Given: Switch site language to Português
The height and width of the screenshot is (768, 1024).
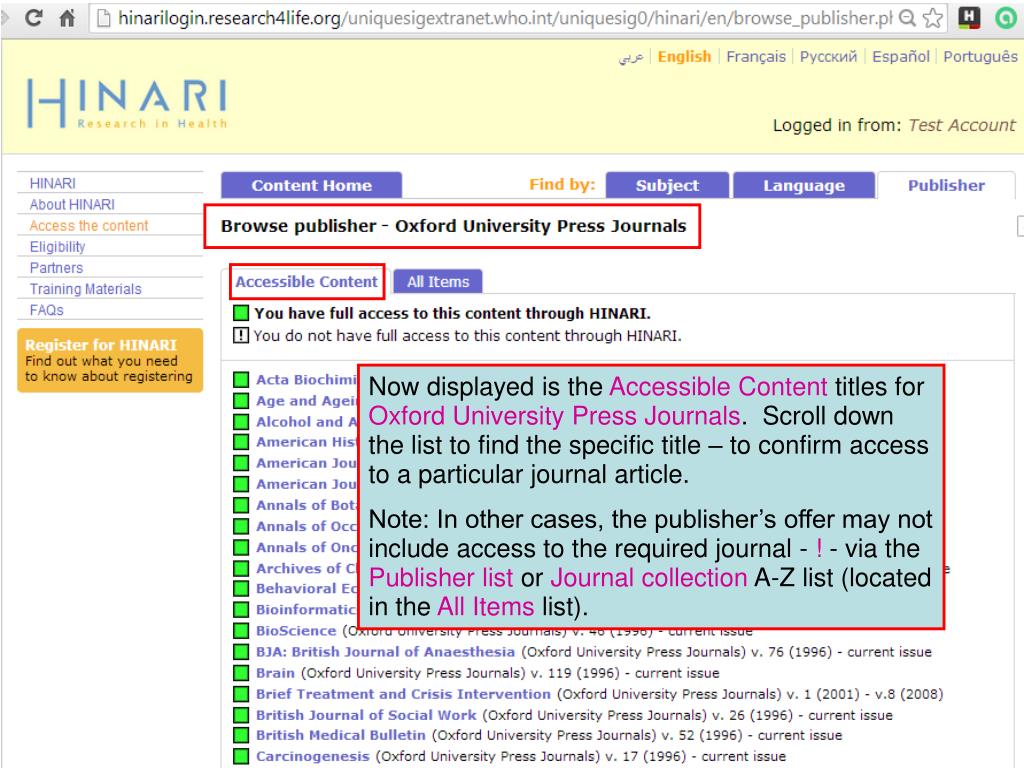Looking at the screenshot, I should click(980, 57).
